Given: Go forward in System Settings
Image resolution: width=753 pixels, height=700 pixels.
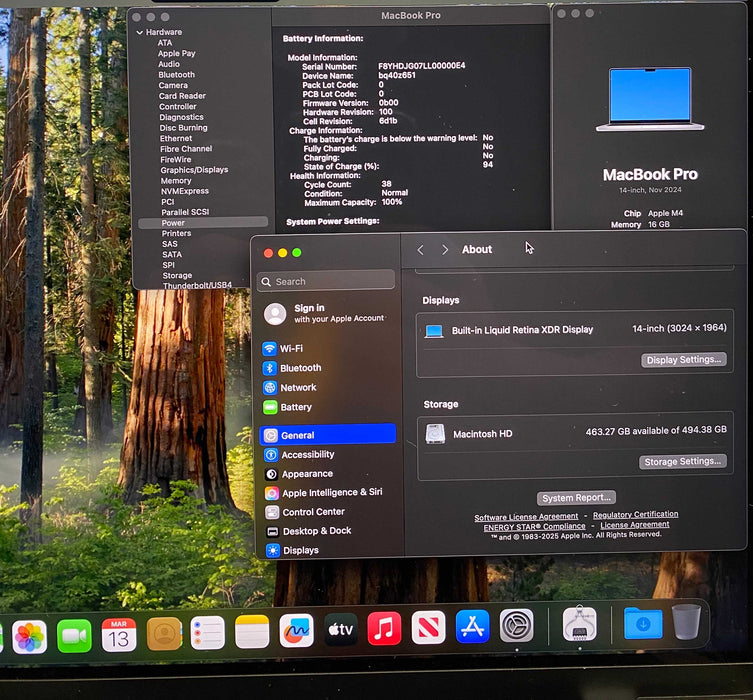Looking at the screenshot, I should (x=445, y=250).
